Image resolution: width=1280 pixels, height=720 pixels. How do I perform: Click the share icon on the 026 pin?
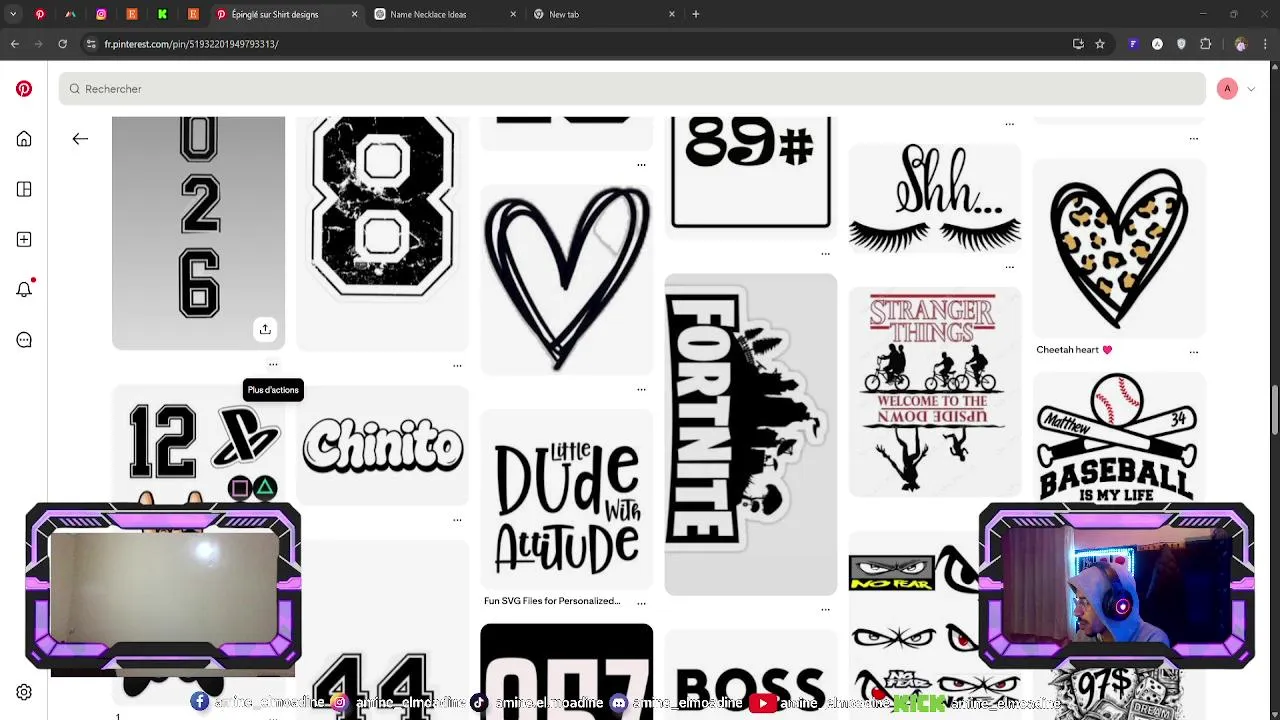(265, 329)
